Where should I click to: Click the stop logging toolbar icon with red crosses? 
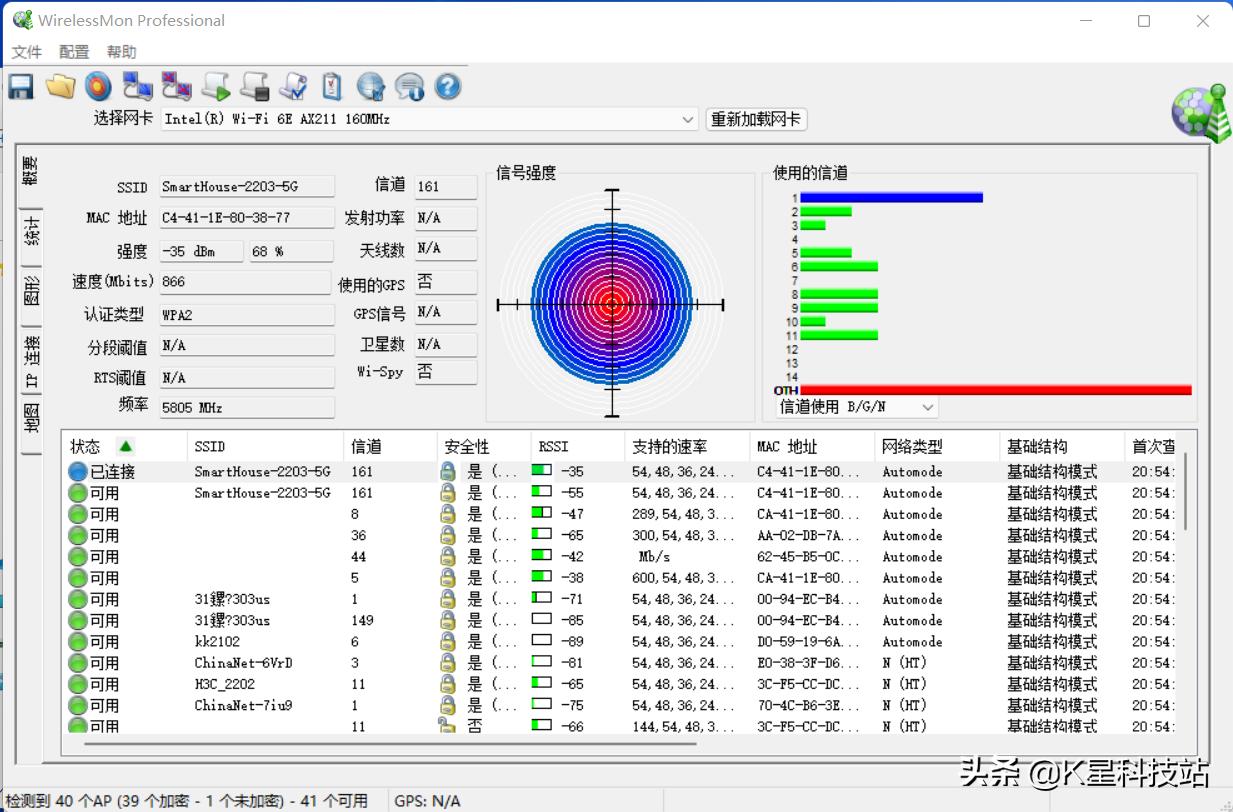[x=176, y=86]
